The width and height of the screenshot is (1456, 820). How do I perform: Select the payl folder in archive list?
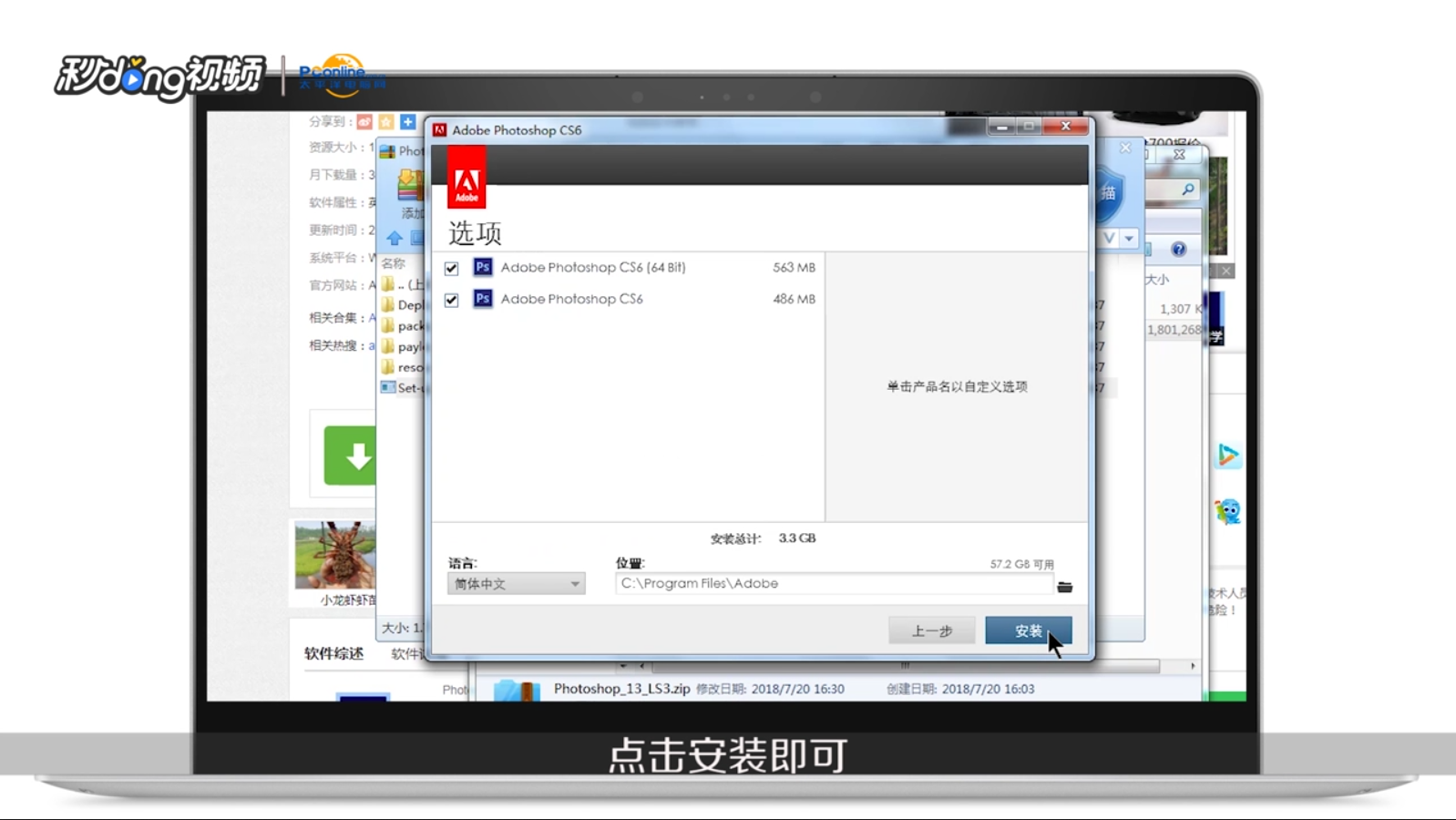click(x=402, y=346)
